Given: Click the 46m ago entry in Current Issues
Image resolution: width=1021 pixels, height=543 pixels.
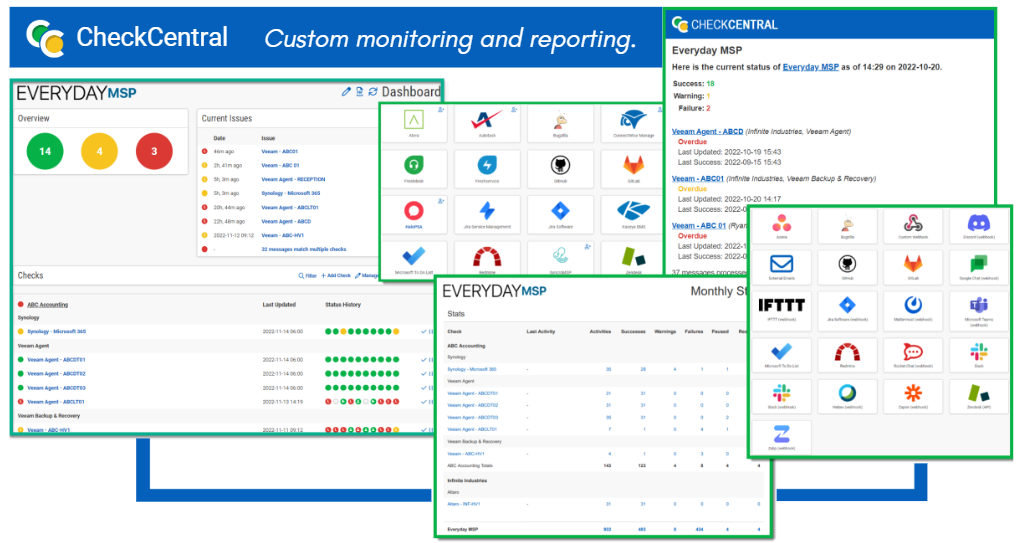Looking at the screenshot, I should coord(223,152).
